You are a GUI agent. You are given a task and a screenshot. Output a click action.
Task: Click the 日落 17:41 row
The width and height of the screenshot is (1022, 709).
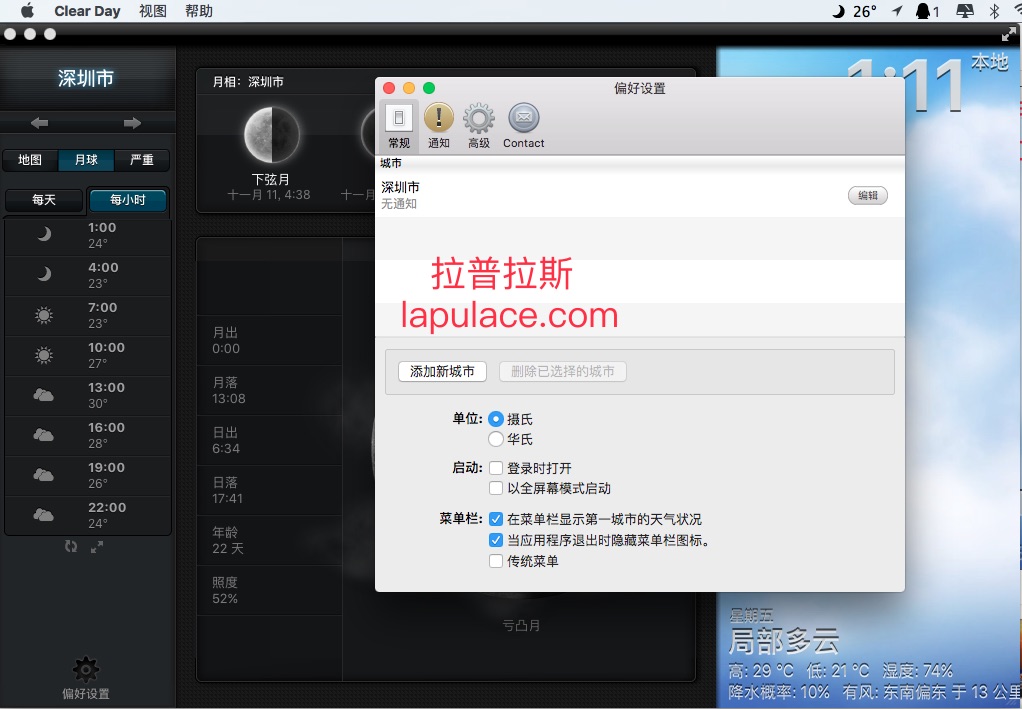[269, 490]
